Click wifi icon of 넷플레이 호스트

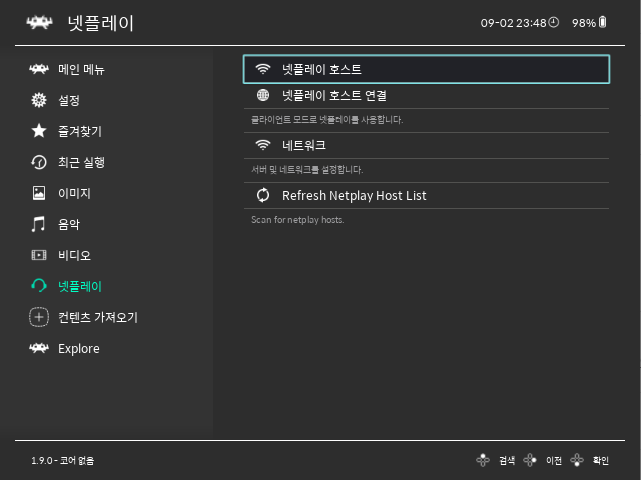point(262,69)
